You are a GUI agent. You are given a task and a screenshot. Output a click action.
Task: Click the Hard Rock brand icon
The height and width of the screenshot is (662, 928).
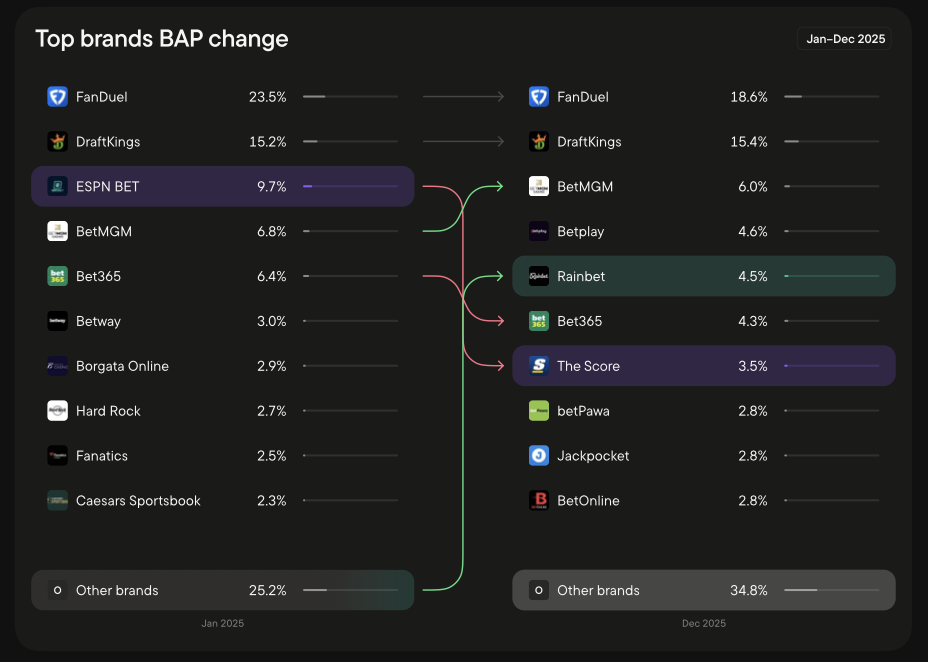pos(57,411)
